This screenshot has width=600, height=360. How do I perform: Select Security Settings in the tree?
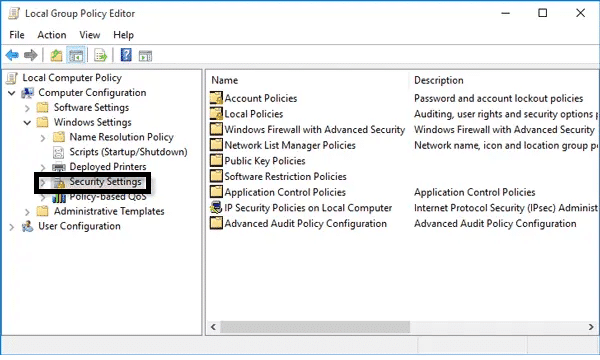click(105, 182)
